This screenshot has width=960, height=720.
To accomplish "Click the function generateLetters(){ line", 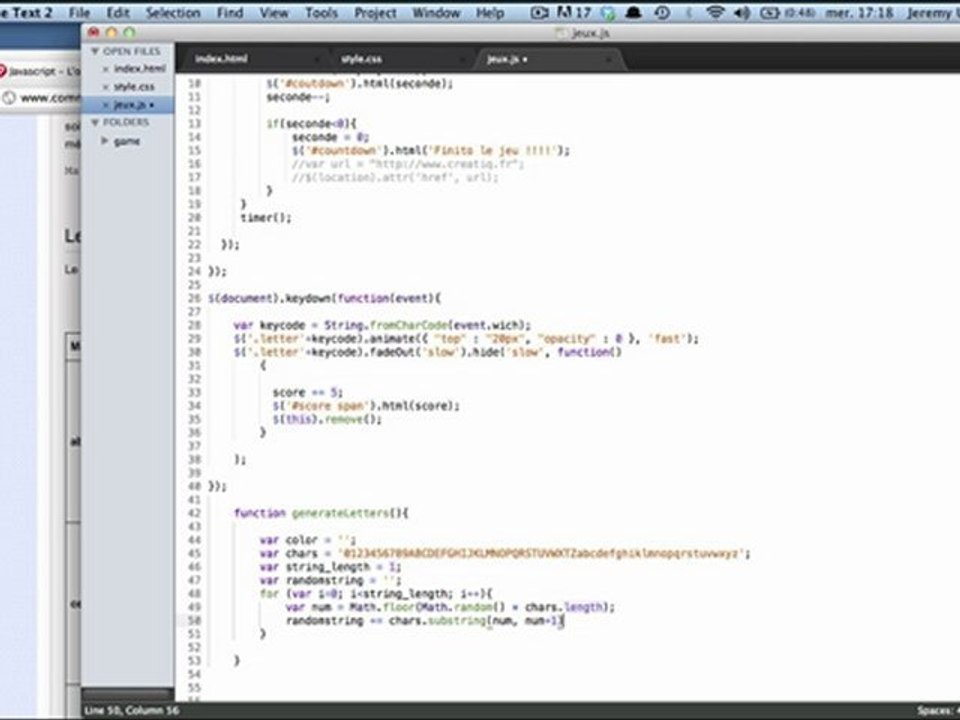I will 321,513.
